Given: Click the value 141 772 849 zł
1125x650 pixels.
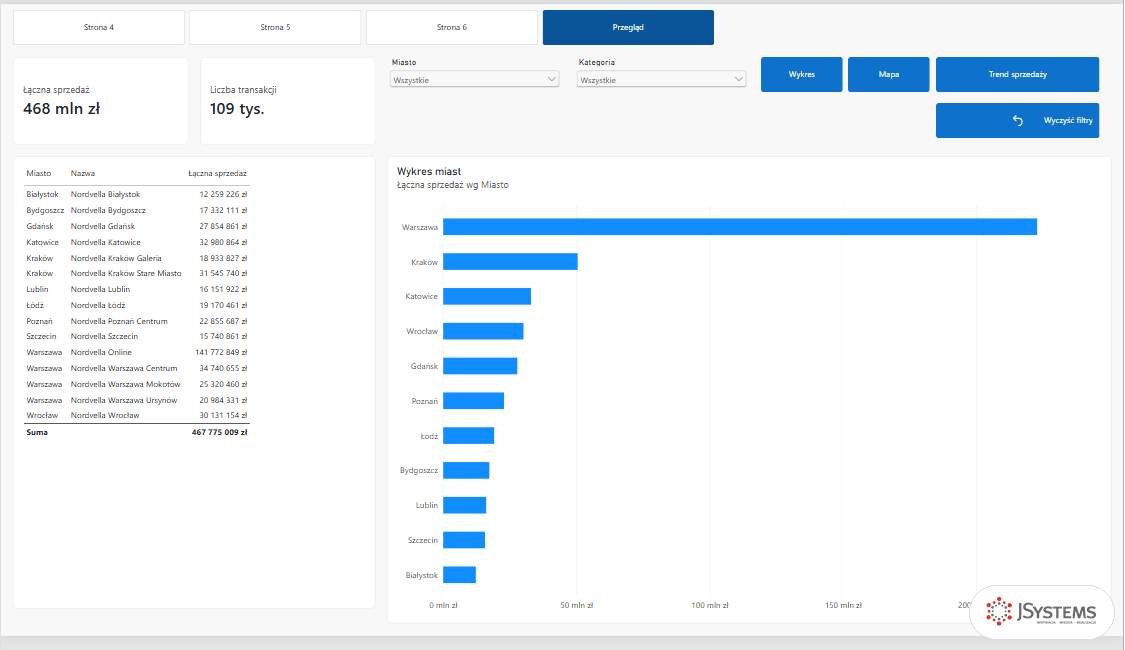Looking at the screenshot, I should click(221, 352).
